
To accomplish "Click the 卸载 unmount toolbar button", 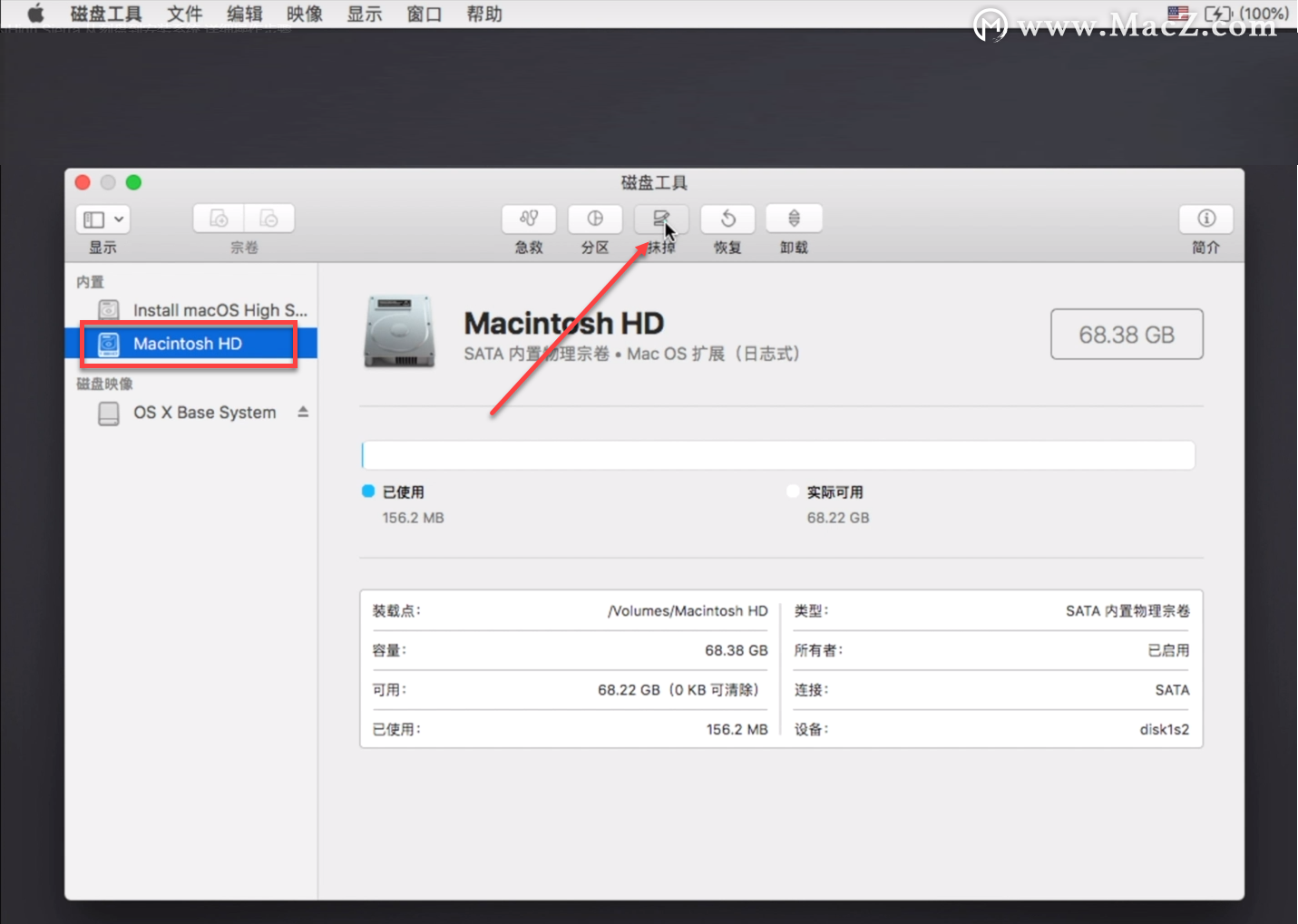I will (x=794, y=219).
